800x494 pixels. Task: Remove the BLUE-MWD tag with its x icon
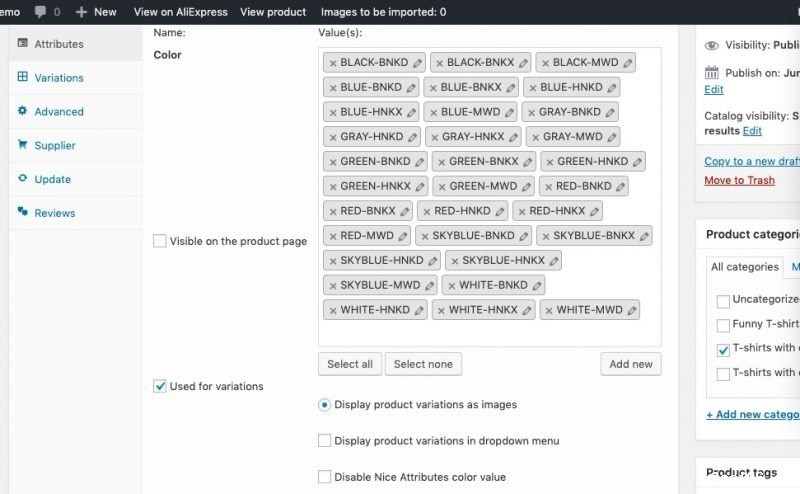pyautogui.click(x=432, y=112)
